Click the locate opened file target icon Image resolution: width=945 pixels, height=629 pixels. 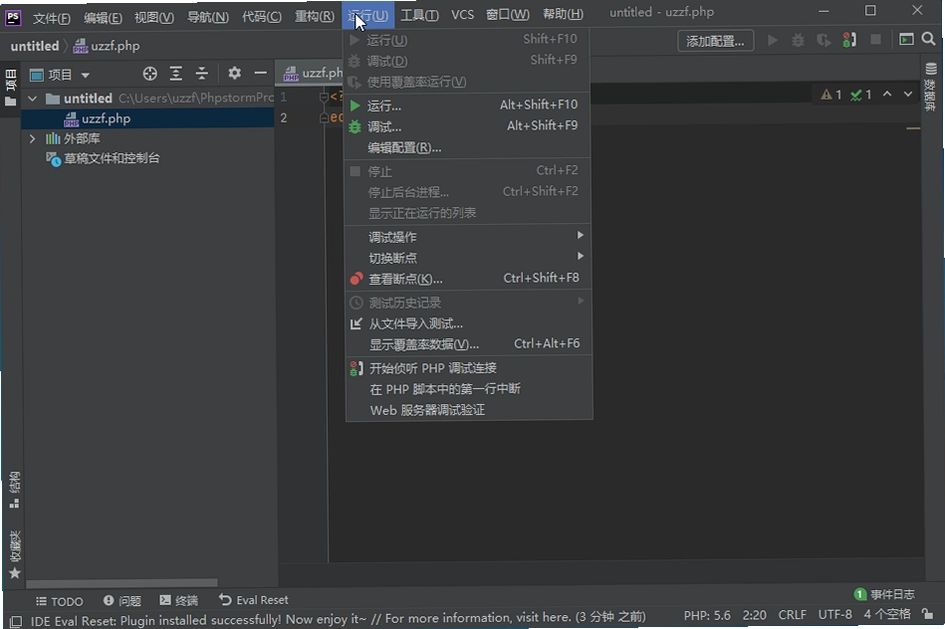pyautogui.click(x=149, y=74)
